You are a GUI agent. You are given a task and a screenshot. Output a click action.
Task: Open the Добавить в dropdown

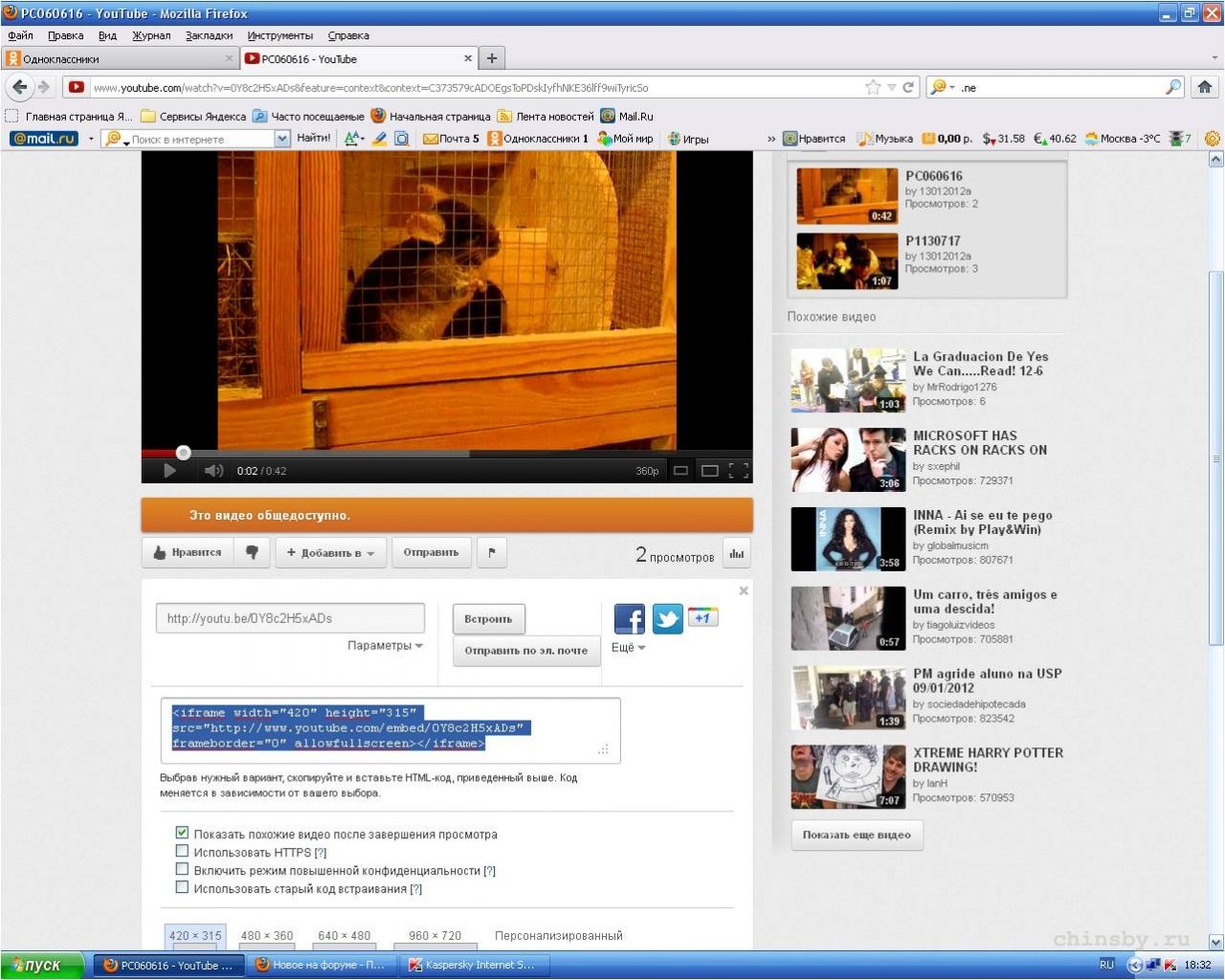pos(331,552)
